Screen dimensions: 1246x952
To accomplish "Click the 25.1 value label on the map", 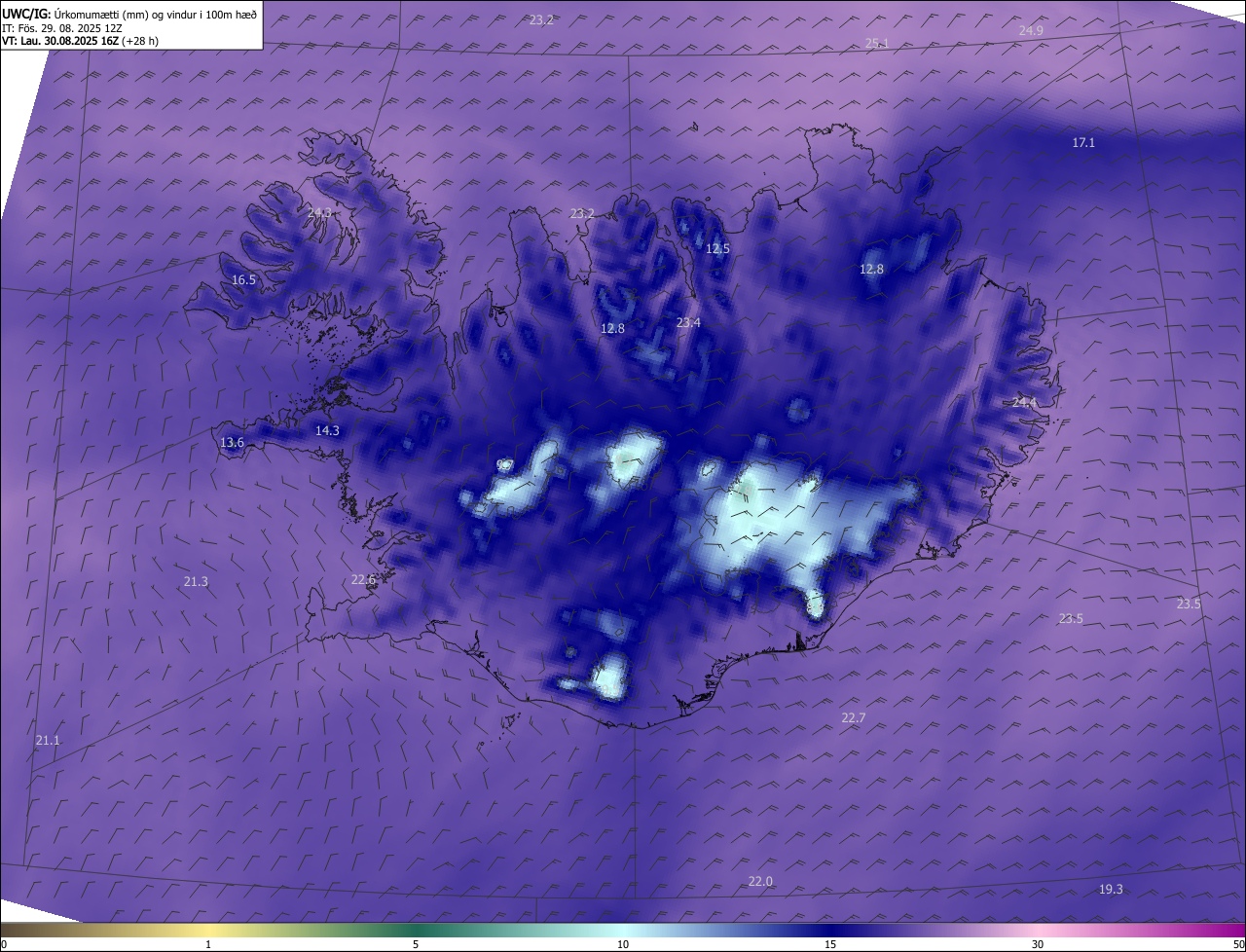I will coord(876,43).
